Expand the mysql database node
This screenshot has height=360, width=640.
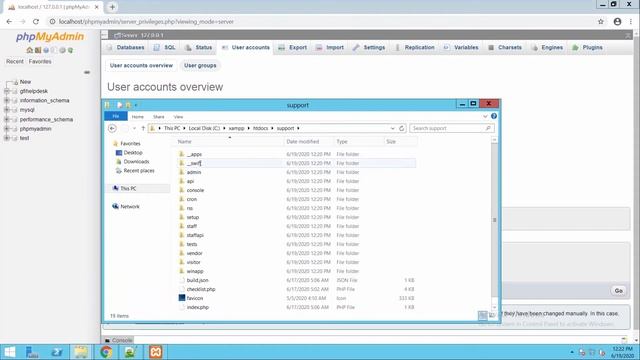point(7,110)
